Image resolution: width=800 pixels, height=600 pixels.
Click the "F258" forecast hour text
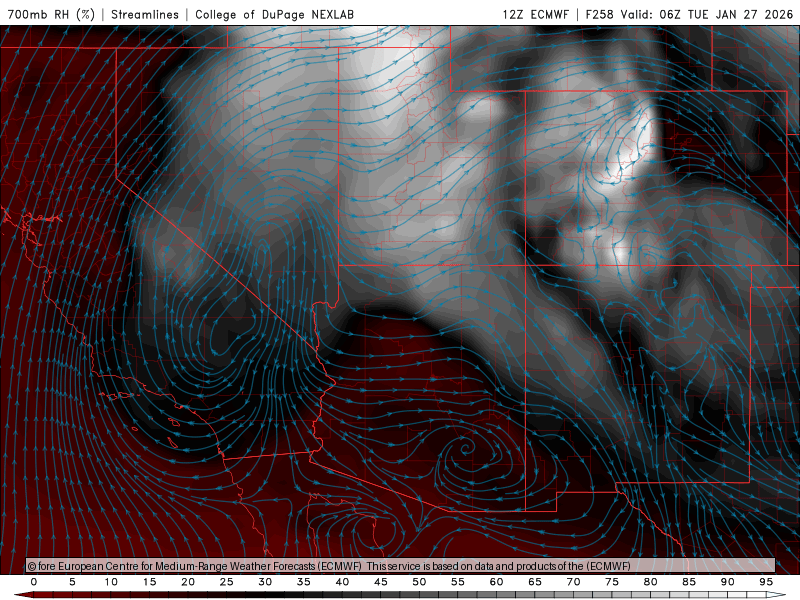point(599,14)
